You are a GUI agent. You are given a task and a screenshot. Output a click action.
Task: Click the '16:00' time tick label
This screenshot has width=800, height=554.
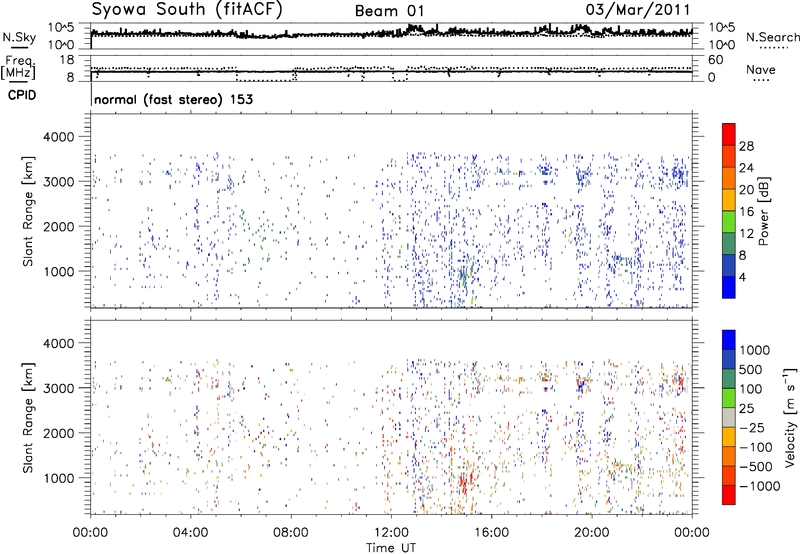[491, 533]
